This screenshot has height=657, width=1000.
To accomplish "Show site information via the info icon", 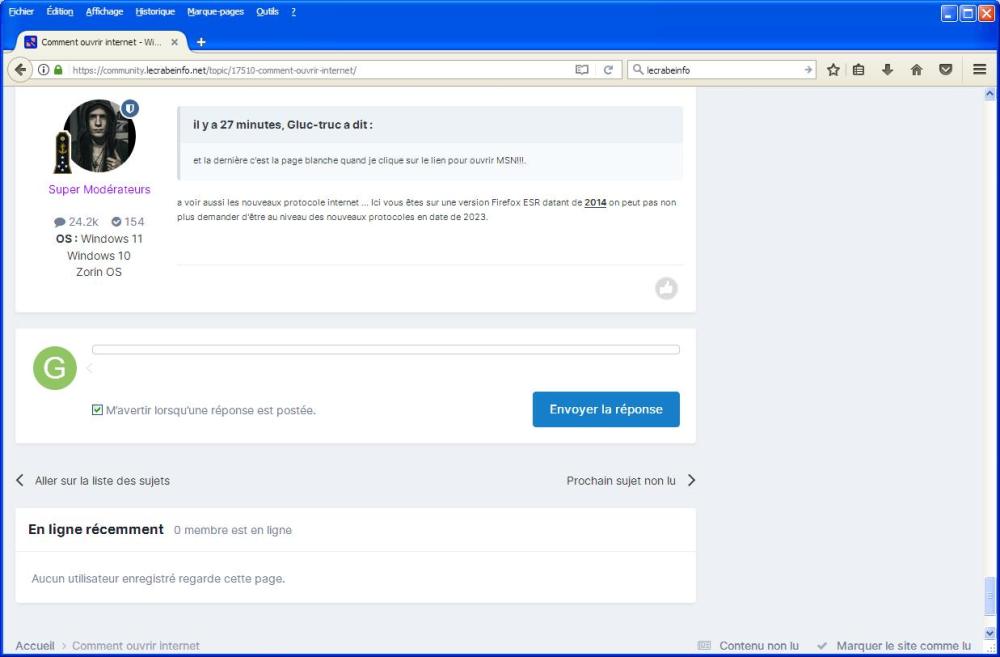I will pyautogui.click(x=44, y=70).
